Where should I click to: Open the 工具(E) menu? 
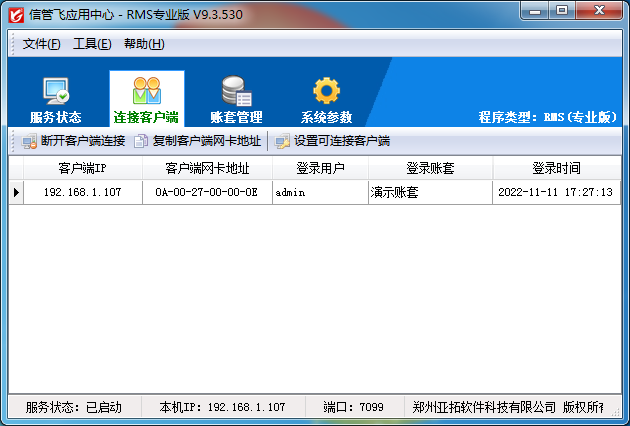[92, 44]
